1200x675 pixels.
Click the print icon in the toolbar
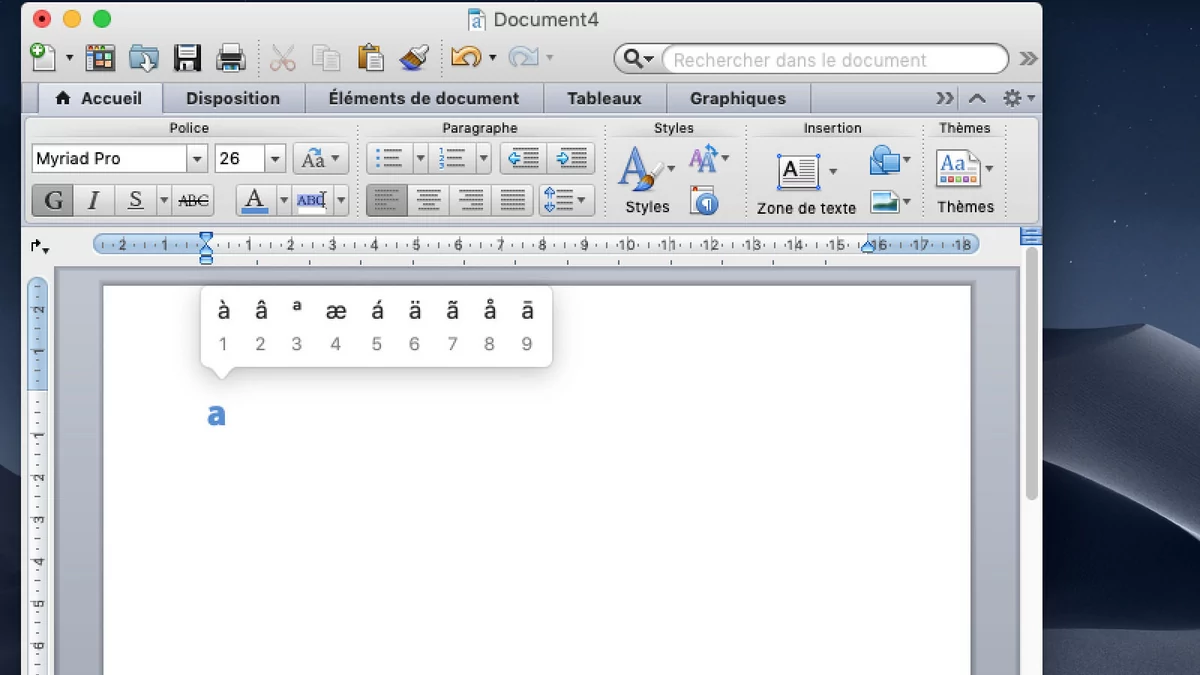(x=231, y=58)
